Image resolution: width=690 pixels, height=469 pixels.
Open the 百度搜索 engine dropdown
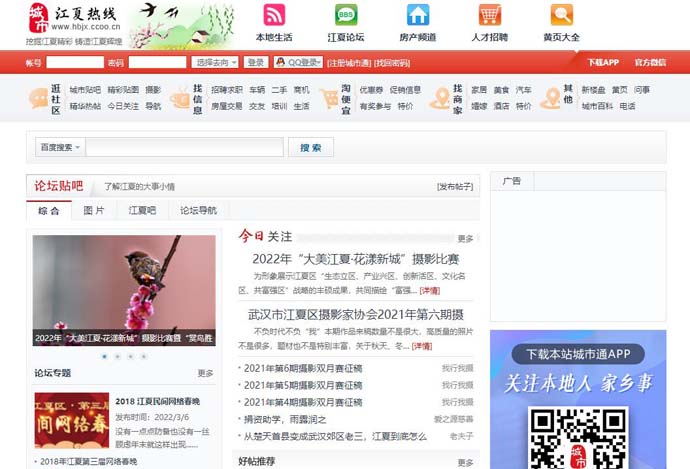(x=60, y=147)
